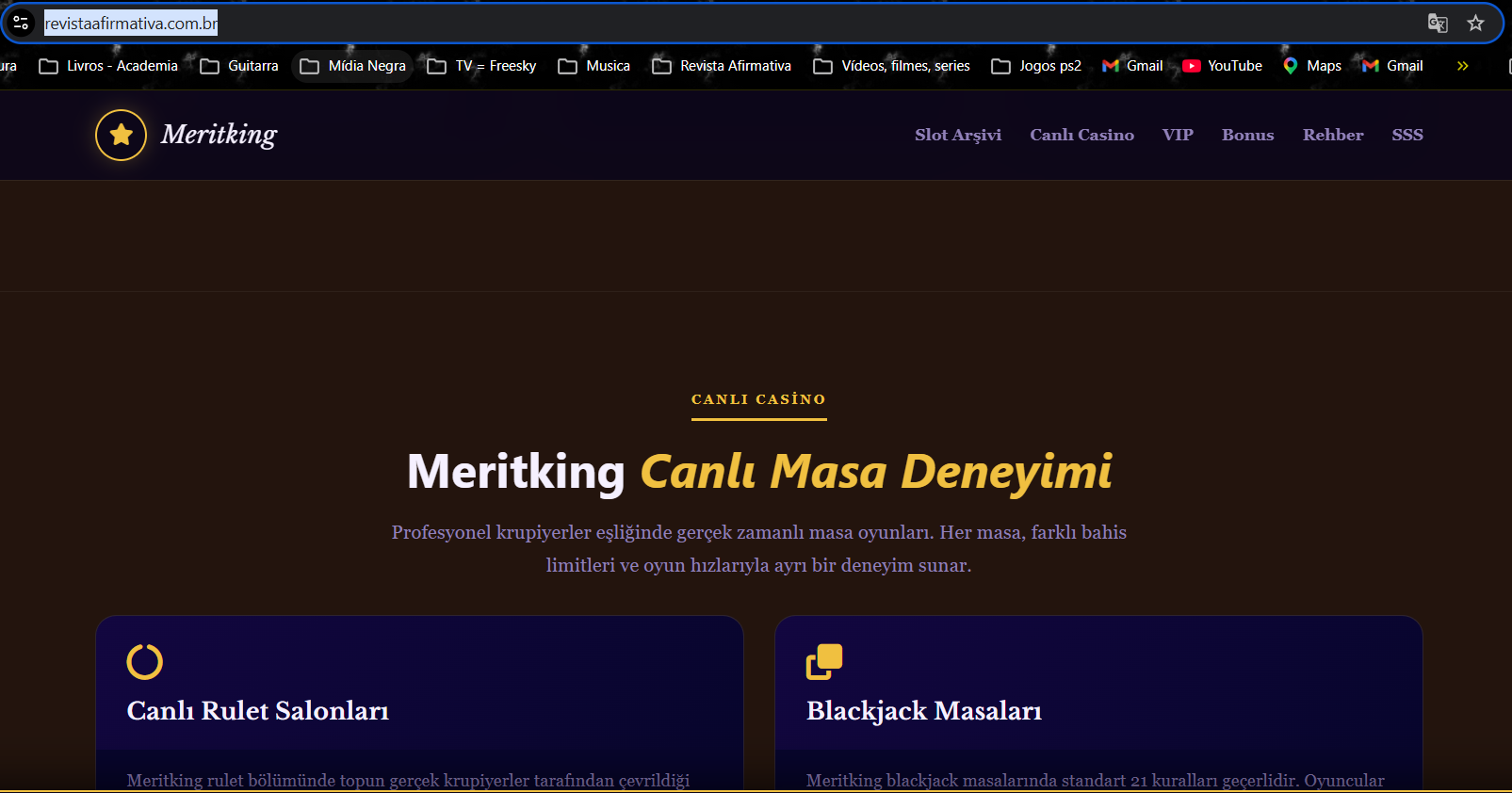Open the Livros - Academia bookmark folder
The image size is (1512, 793).
tap(108, 66)
